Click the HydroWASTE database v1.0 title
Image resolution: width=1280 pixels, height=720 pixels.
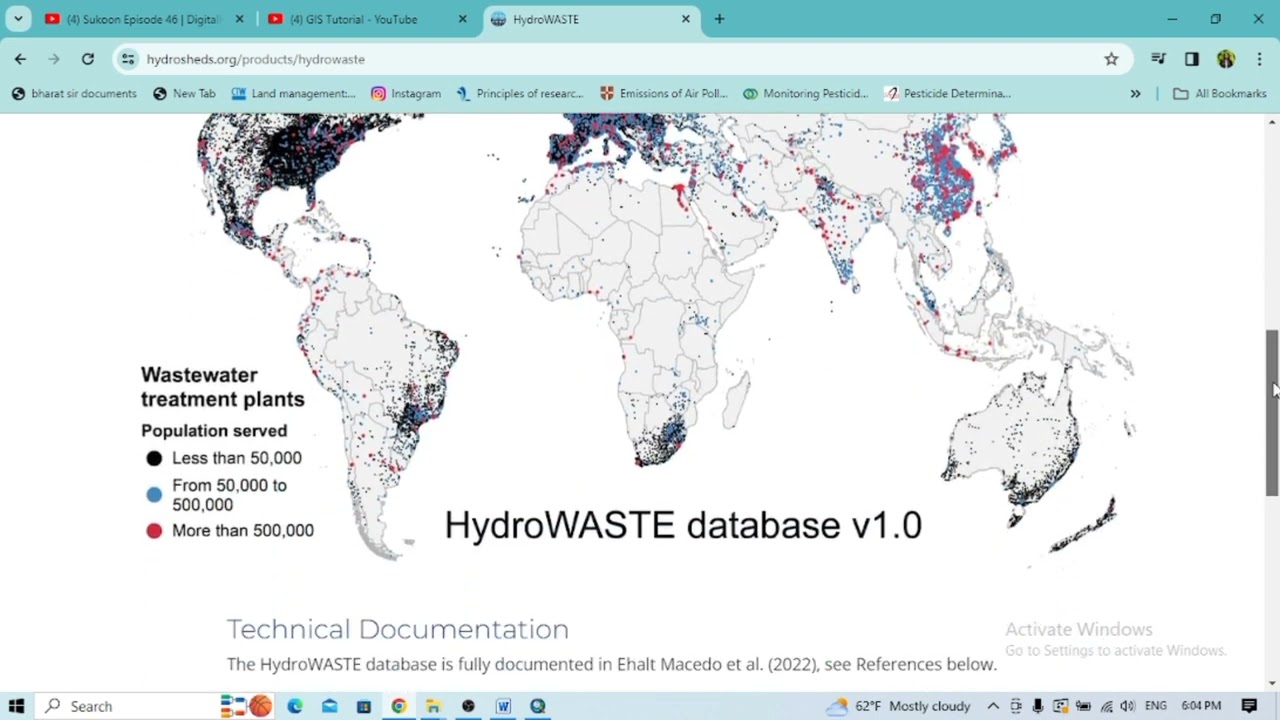coord(683,525)
